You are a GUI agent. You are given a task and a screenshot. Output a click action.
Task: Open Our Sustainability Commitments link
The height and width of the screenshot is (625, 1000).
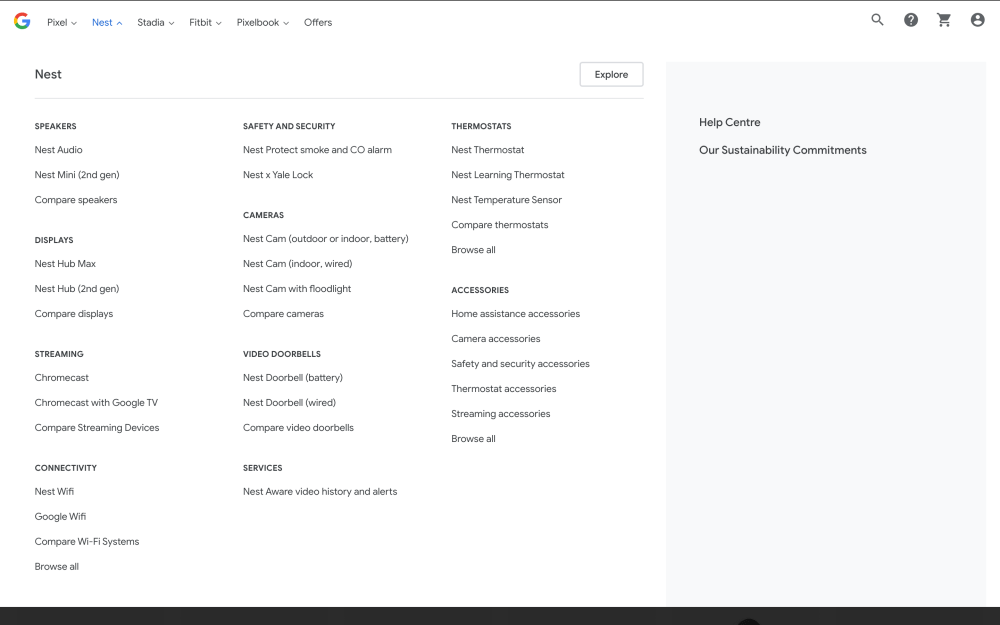(782, 150)
